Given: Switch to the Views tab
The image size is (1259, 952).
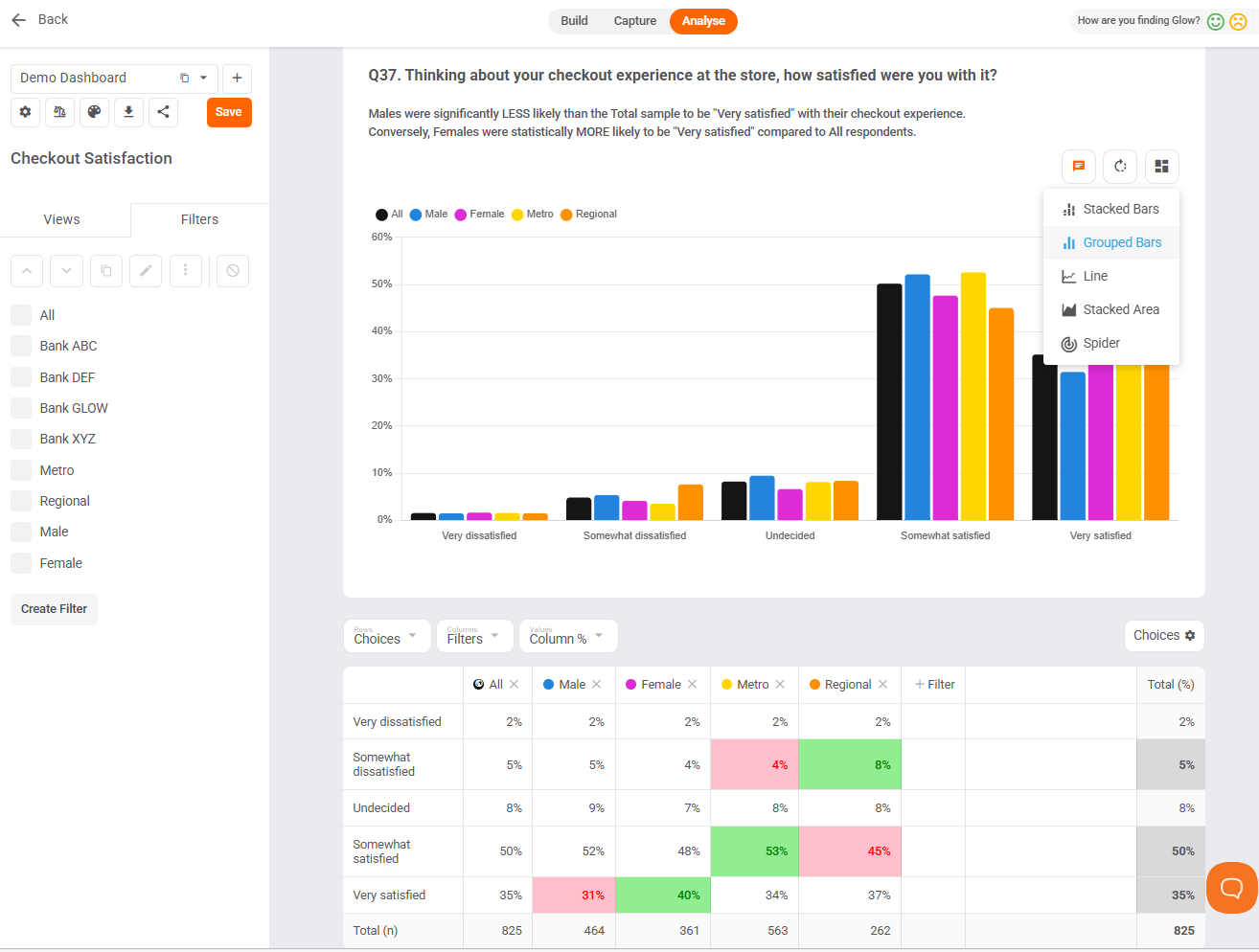Looking at the screenshot, I should point(62,219).
